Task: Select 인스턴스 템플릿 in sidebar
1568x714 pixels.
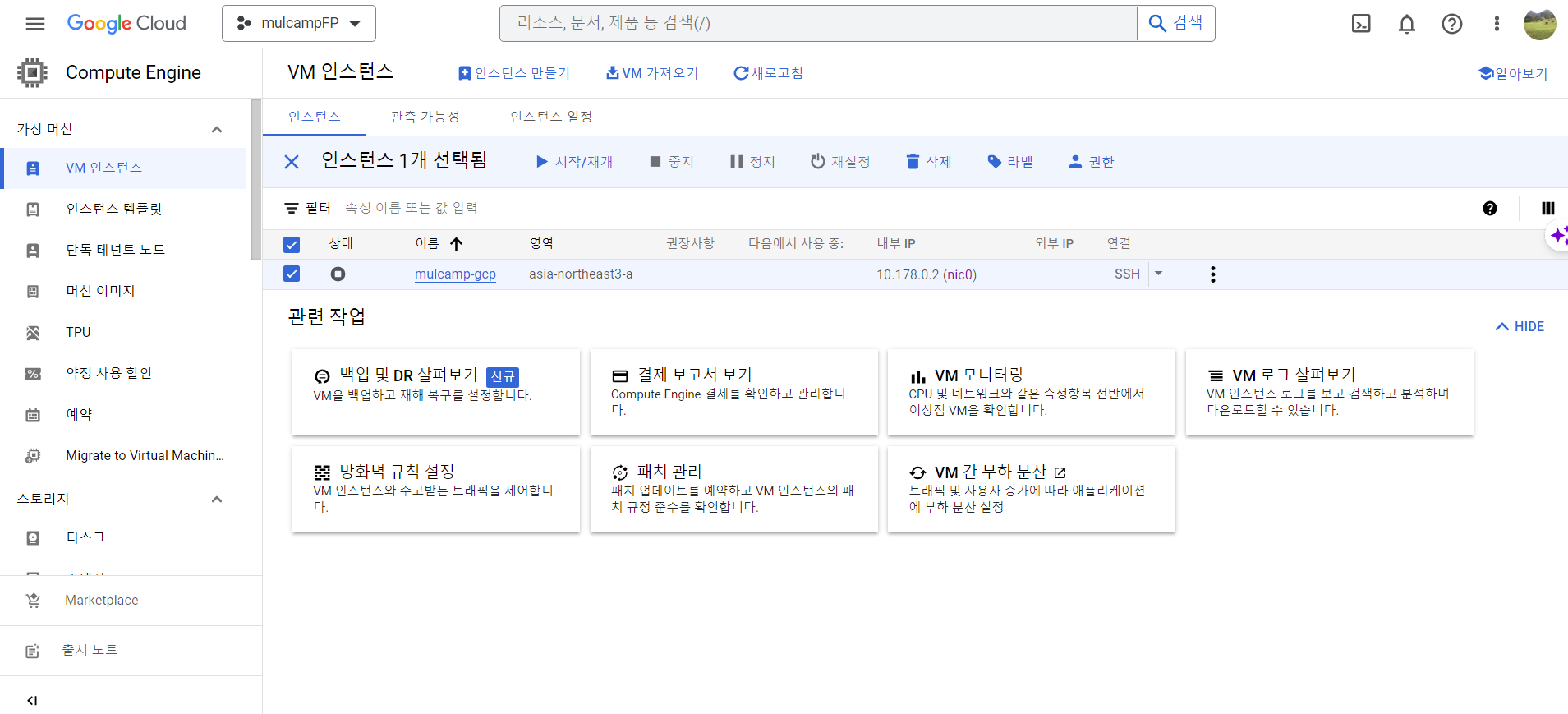Action: point(123,210)
